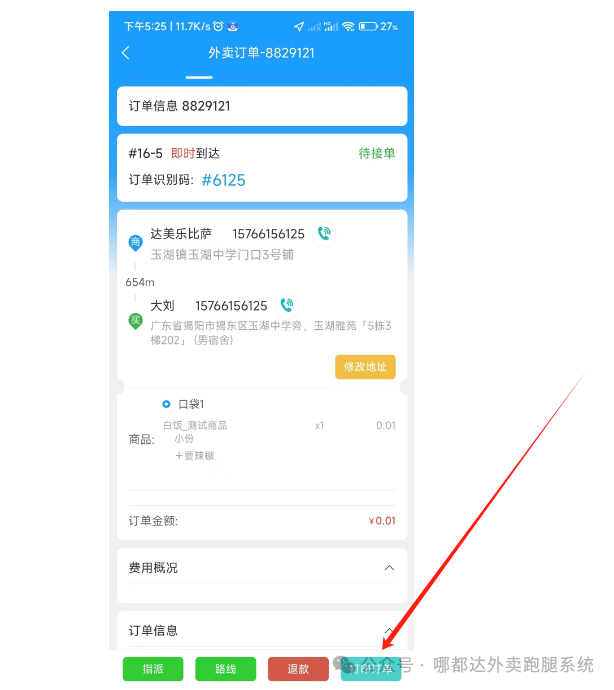Tap the alarm clock status icon

tap(218, 26)
